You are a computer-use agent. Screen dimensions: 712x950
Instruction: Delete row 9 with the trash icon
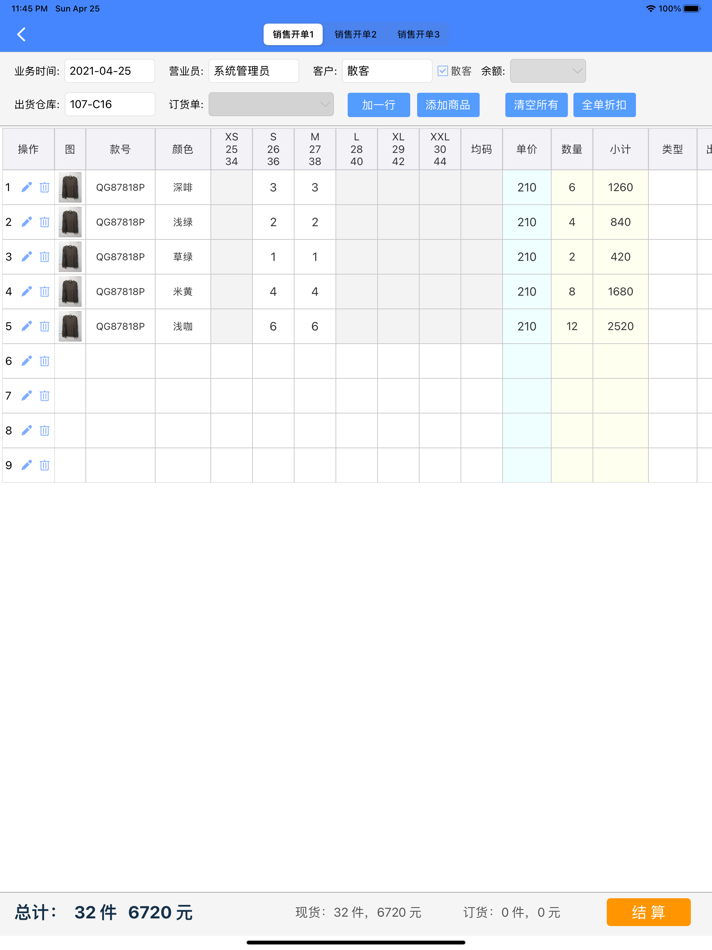coord(44,465)
